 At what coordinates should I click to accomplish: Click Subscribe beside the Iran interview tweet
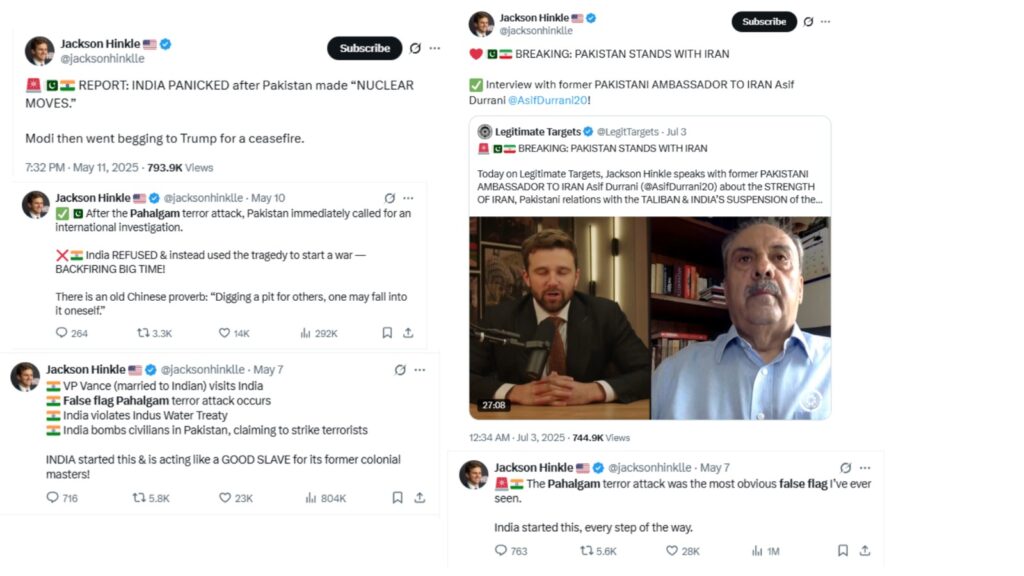coord(764,21)
